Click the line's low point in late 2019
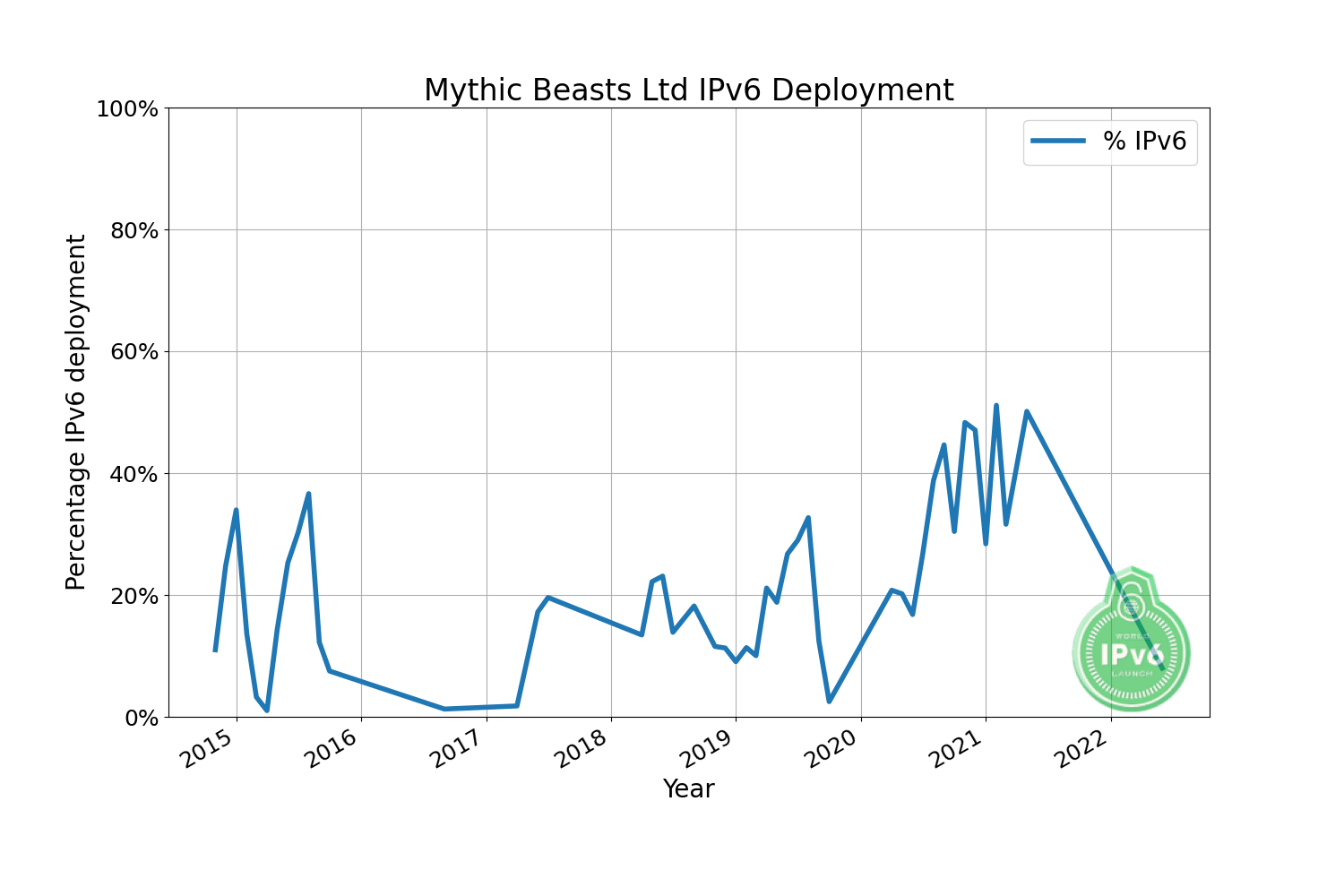 click(829, 701)
